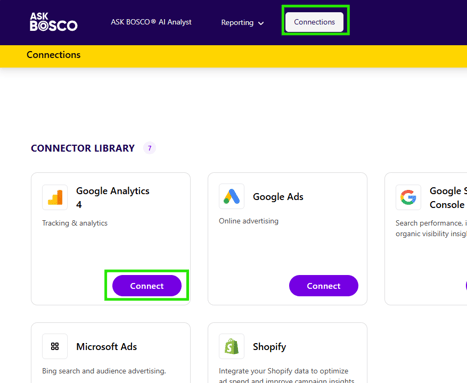The width and height of the screenshot is (467, 383).
Task: Click the Shopify bag icon
Action: [232, 346]
